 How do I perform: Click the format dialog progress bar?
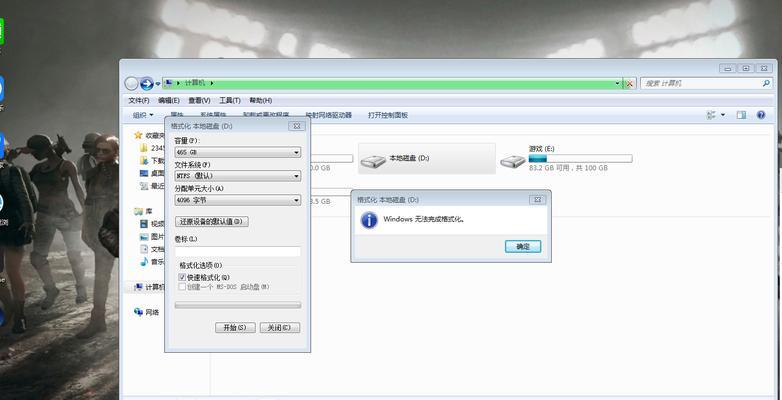(x=238, y=305)
